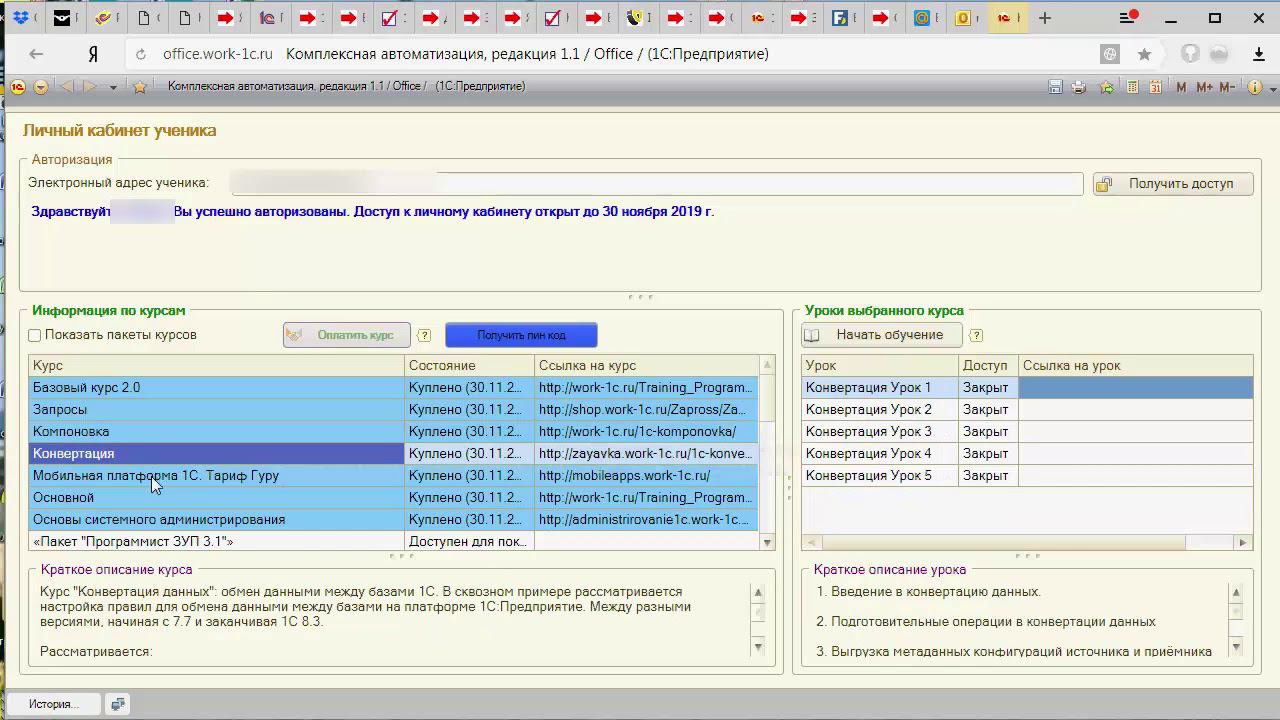The image size is (1280, 720).
Task: Click the Yandex Я button
Action: [93, 54]
